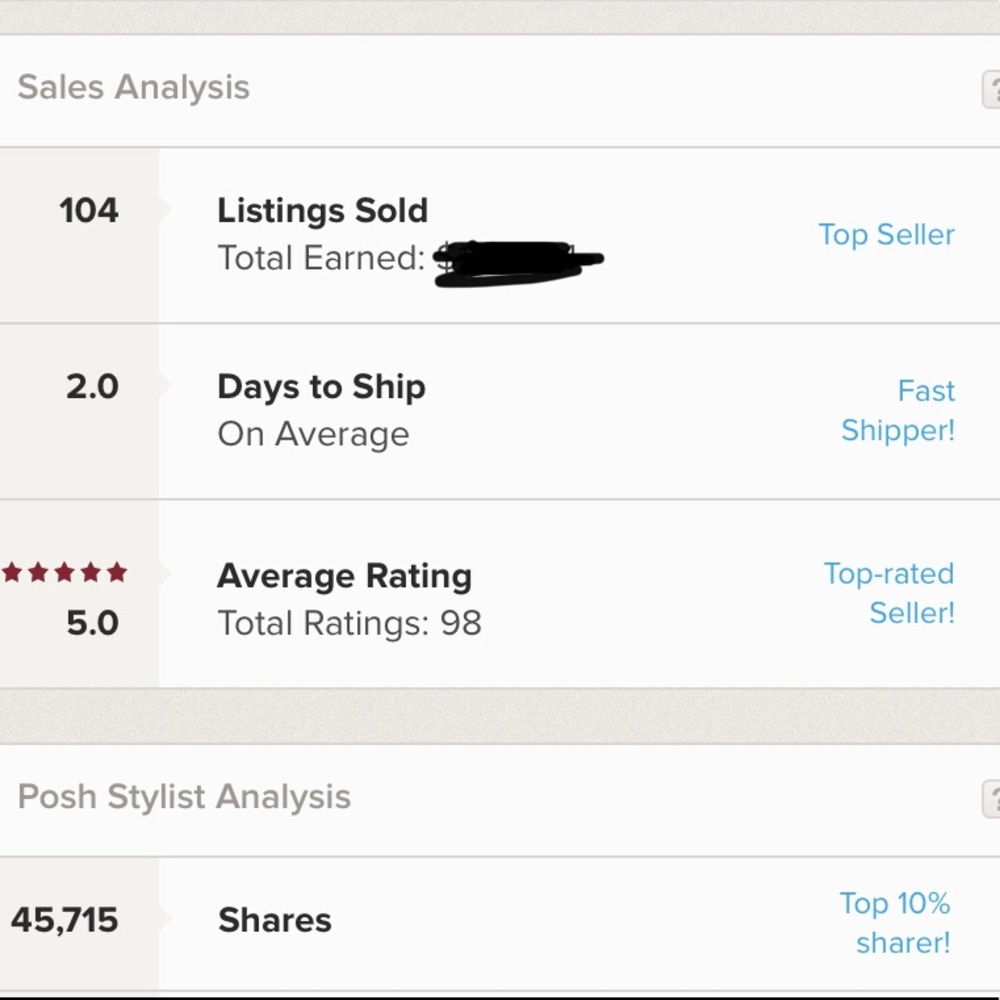Viewport: 1000px width, 1000px height.
Task: Click the Fast Shipper! link
Action: click(x=898, y=410)
